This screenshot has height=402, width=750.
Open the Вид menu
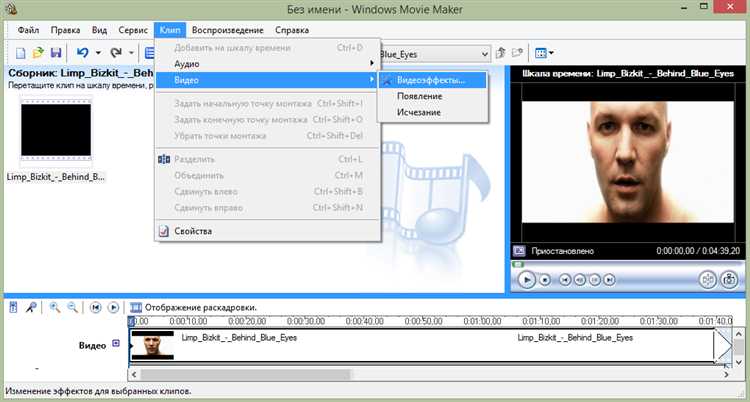tap(99, 30)
